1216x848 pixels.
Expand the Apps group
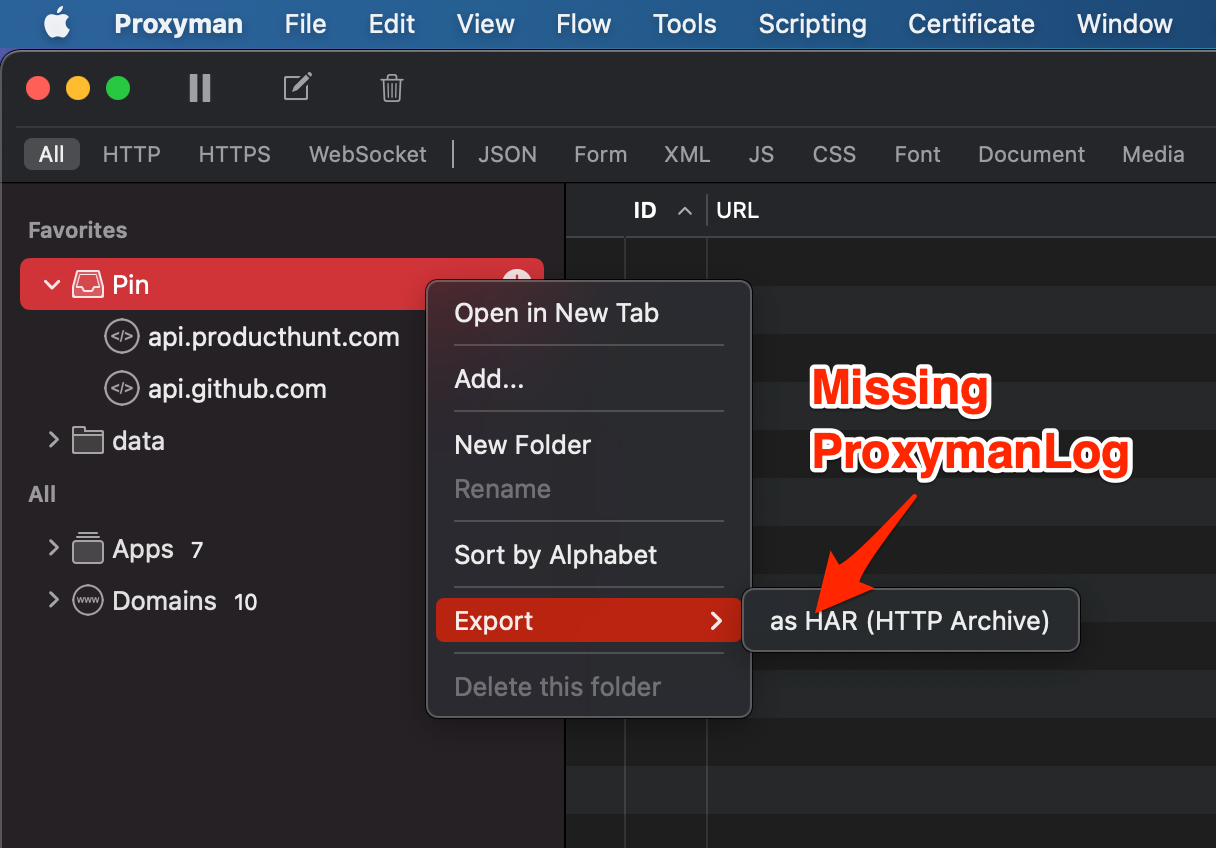[x=54, y=548]
